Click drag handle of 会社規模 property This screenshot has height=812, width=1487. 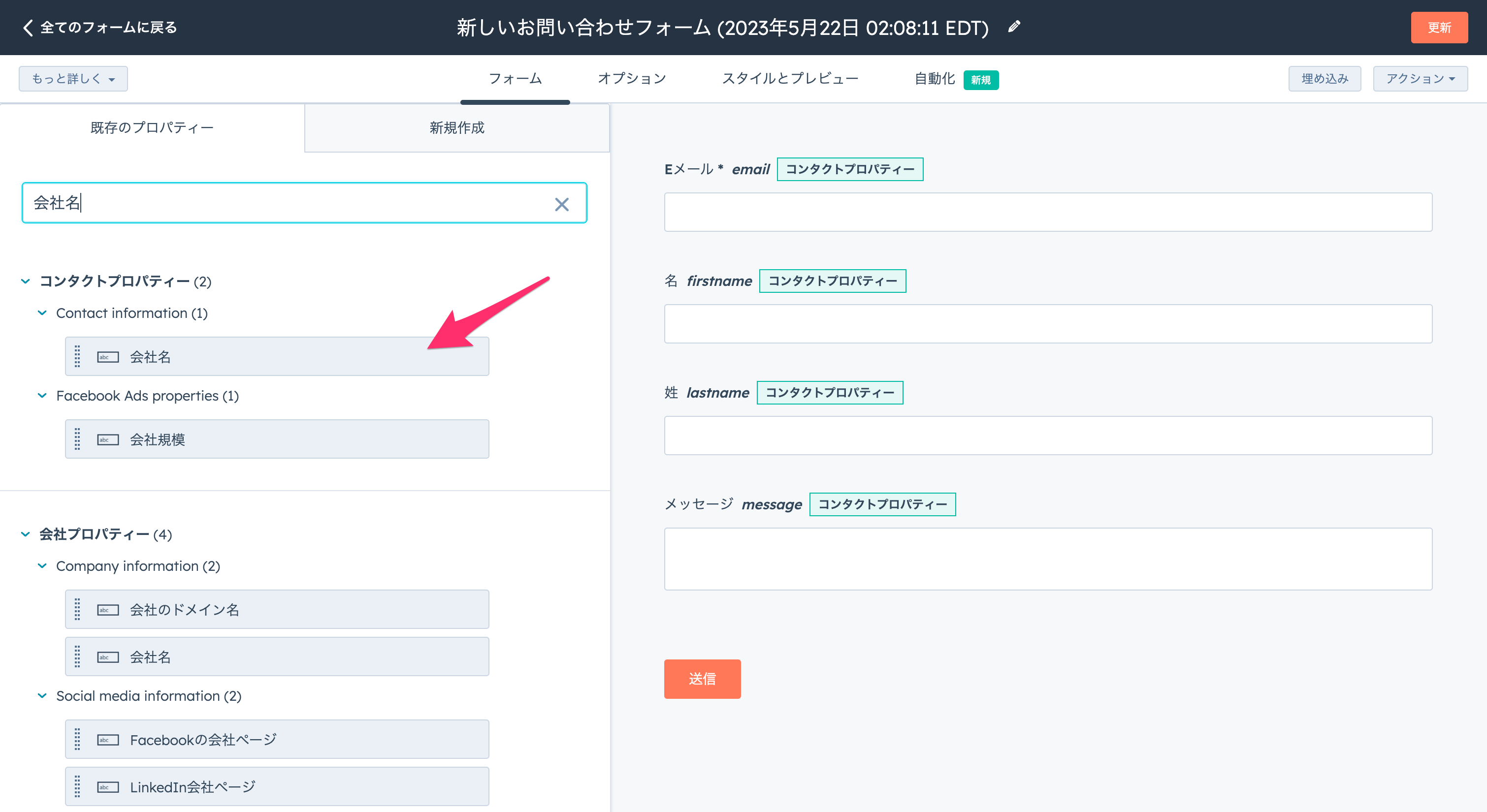77,439
